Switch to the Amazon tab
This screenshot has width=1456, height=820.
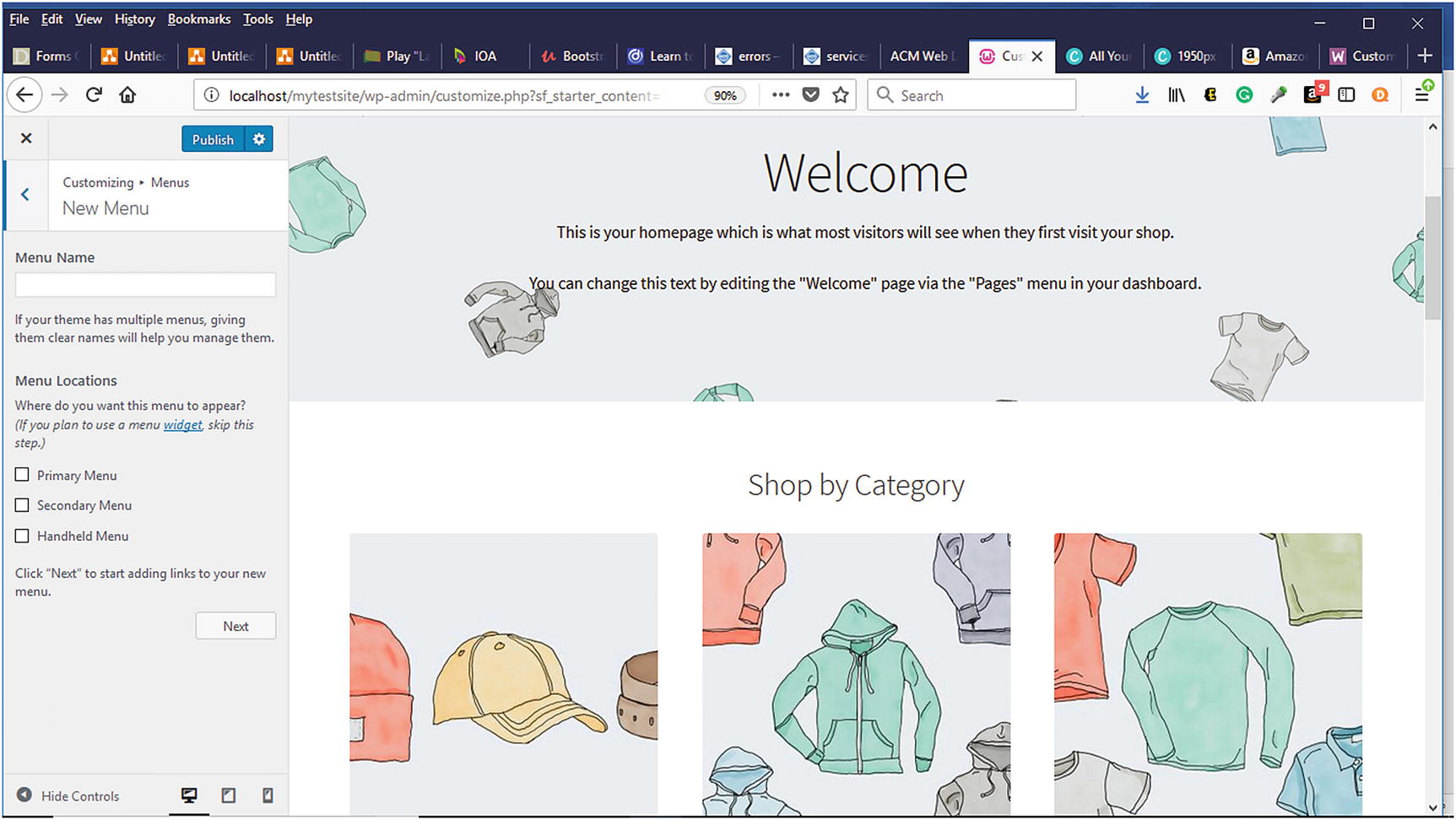point(1275,57)
